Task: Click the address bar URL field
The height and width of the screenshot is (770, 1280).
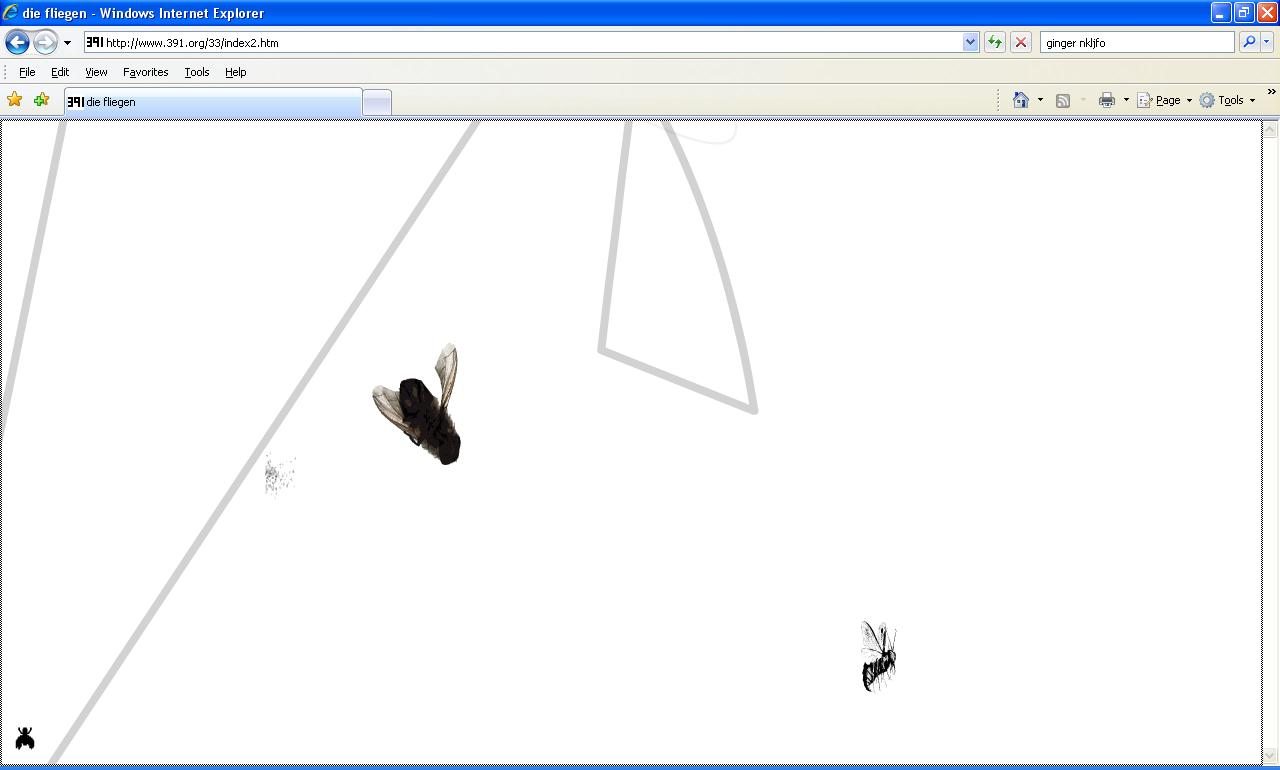Action: [x=522, y=42]
